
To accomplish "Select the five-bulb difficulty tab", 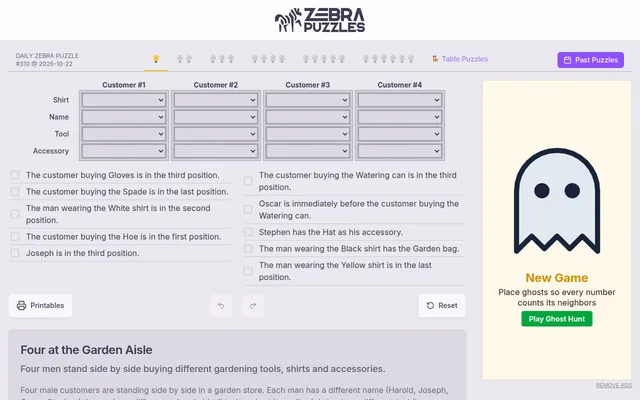I will click(x=324, y=59).
